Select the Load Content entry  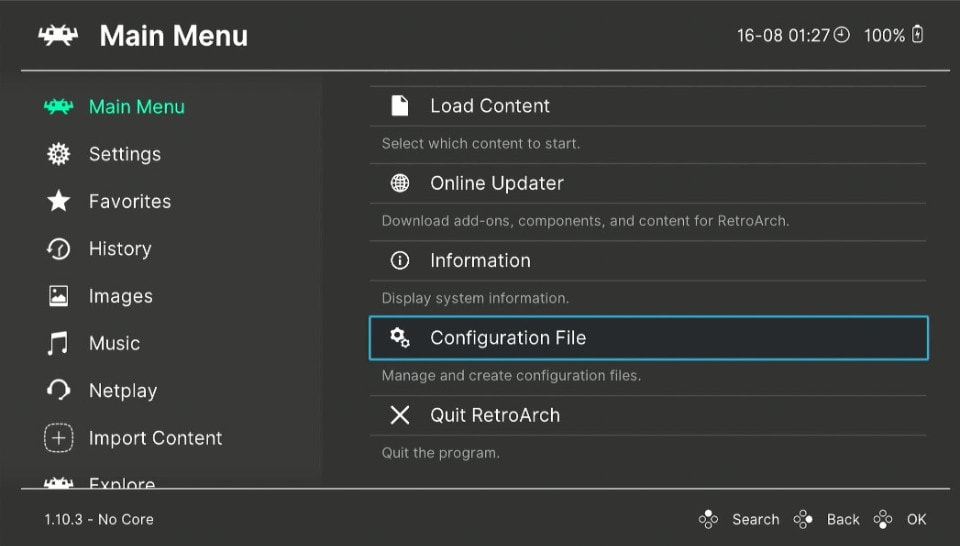(648, 106)
